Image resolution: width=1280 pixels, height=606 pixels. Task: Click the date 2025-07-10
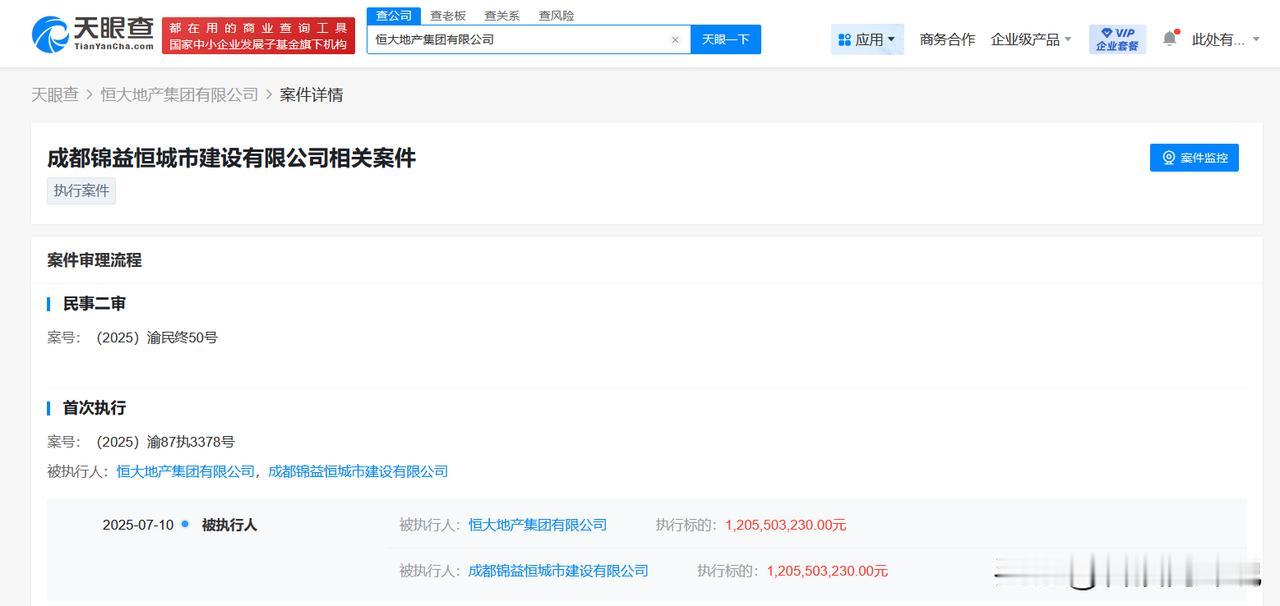pyautogui.click(x=138, y=525)
